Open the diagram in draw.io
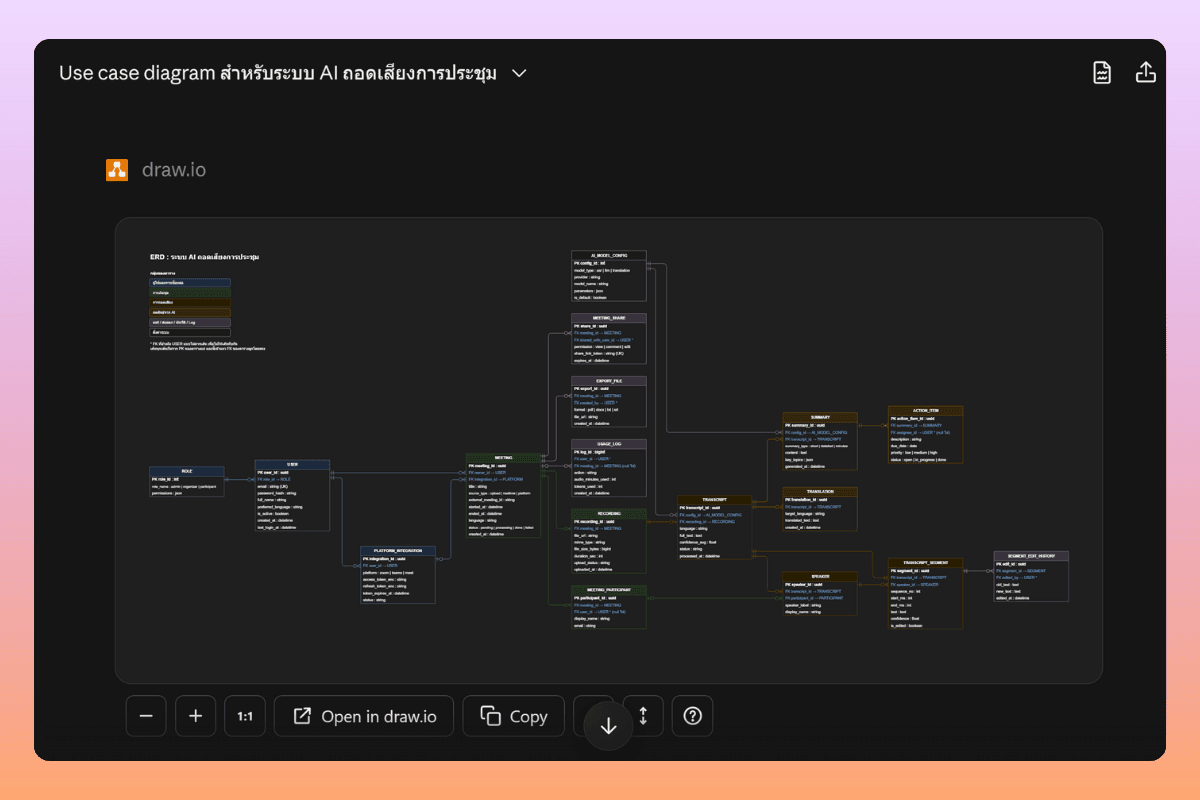Viewport: 1200px width, 800px height. tap(364, 716)
